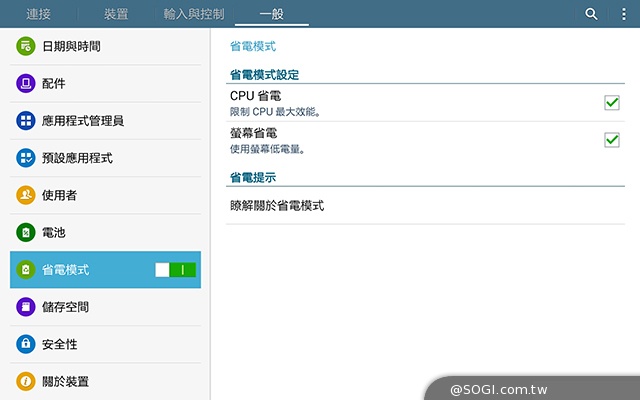Click the 預設應用程式 icon
The height and width of the screenshot is (400, 640).
tap(26, 158)
